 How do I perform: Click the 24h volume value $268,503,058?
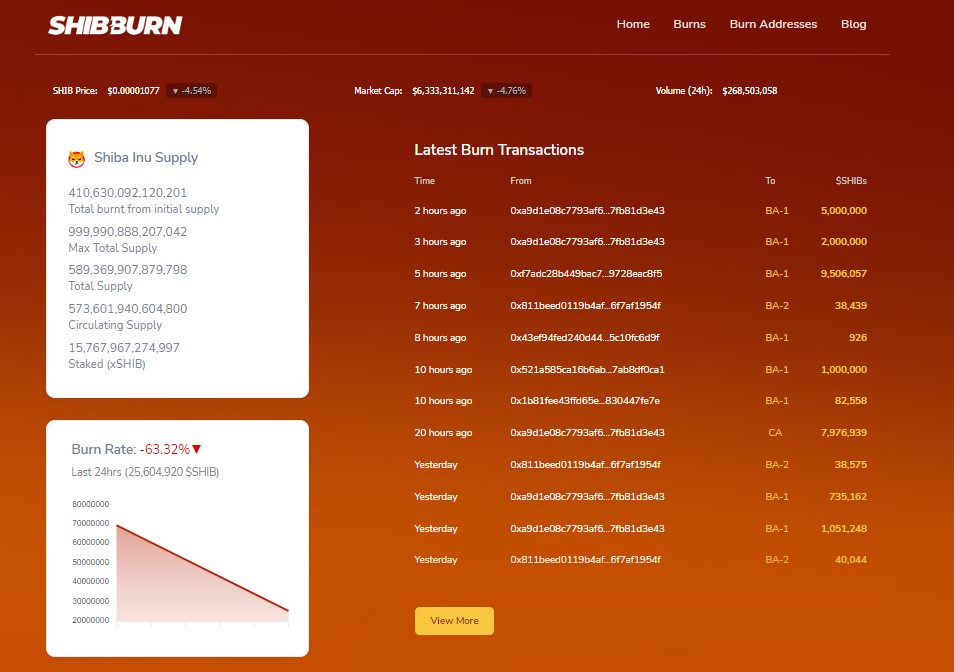(750, 91)
